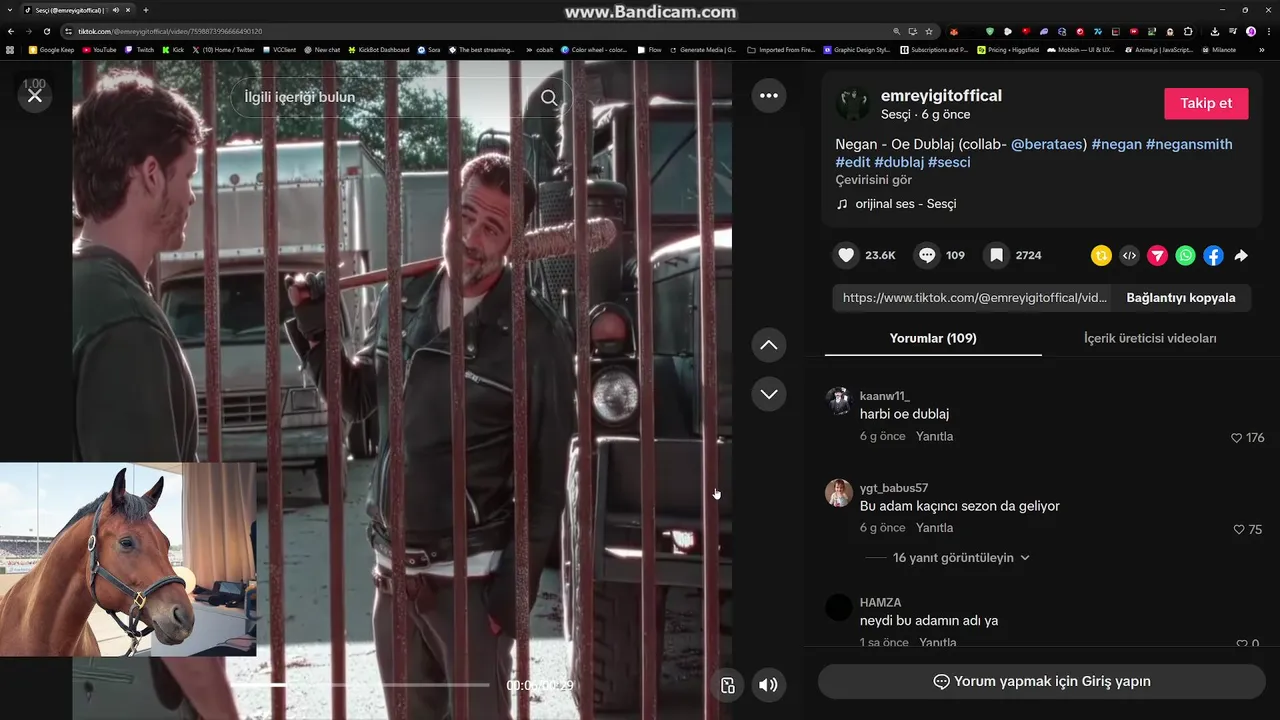The width and height of the screenshot is (1280, 720).
Task: Search with the magnifier in related content
Action: (x=549, y=97)
